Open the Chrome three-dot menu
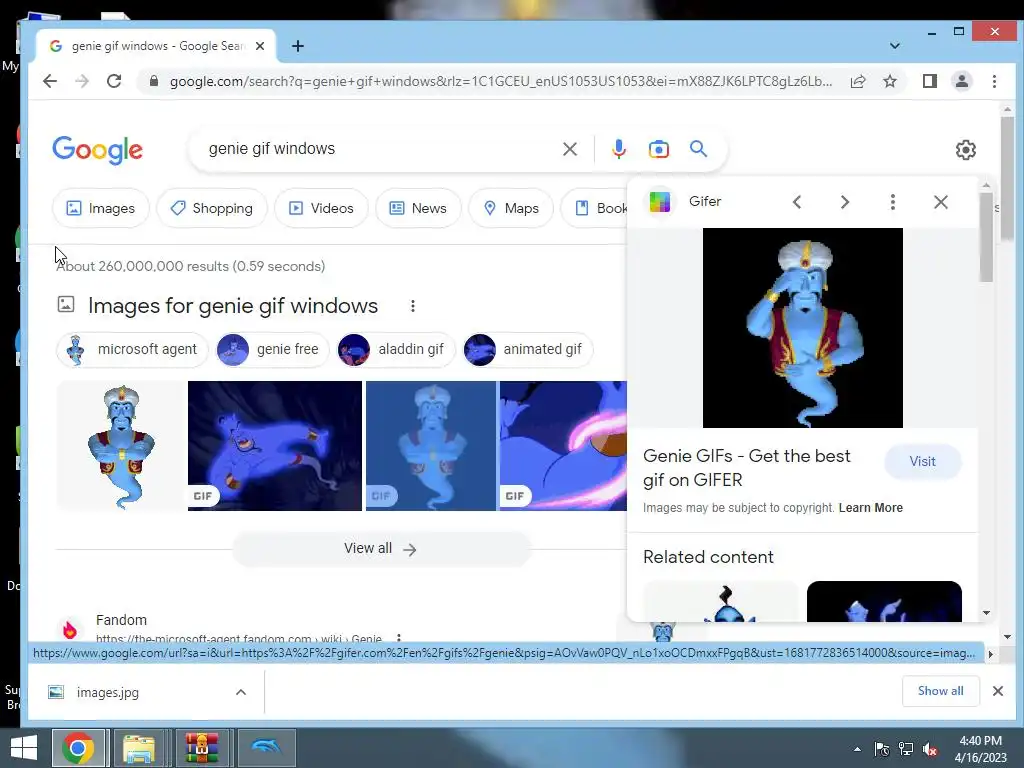 point(994,81)
